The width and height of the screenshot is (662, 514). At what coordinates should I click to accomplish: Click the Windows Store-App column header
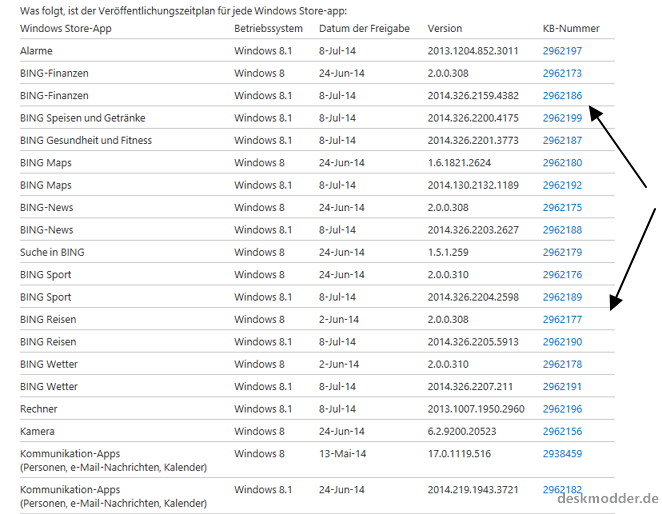pyautogui.click(x=65, y=28)
